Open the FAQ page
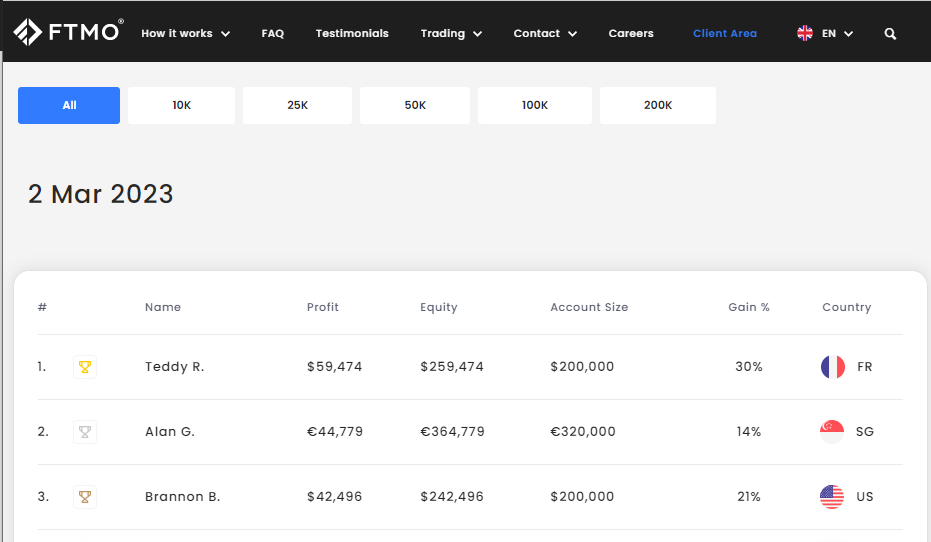 pos(273,33)
